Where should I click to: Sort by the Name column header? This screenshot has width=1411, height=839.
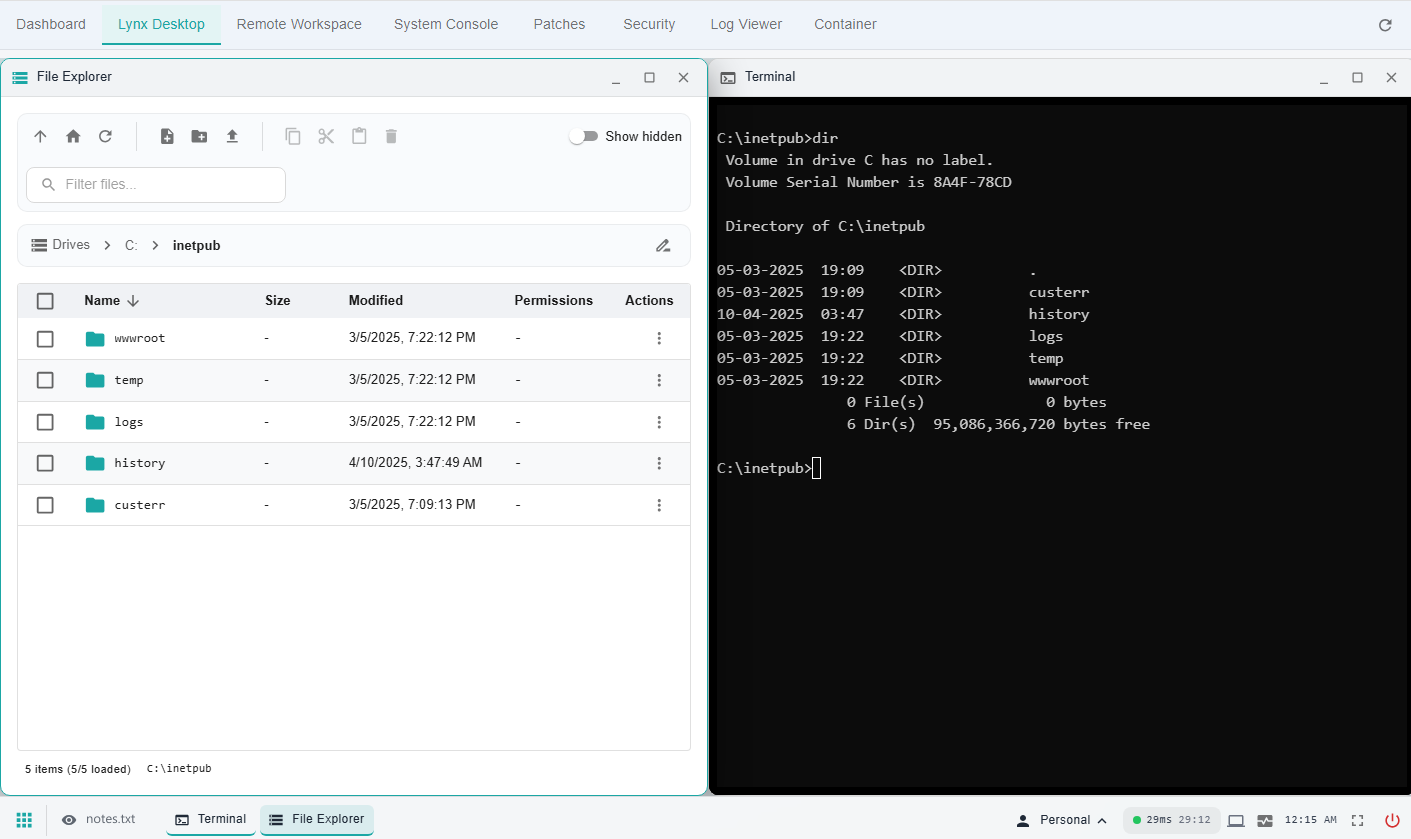click(x=112, y=300)
